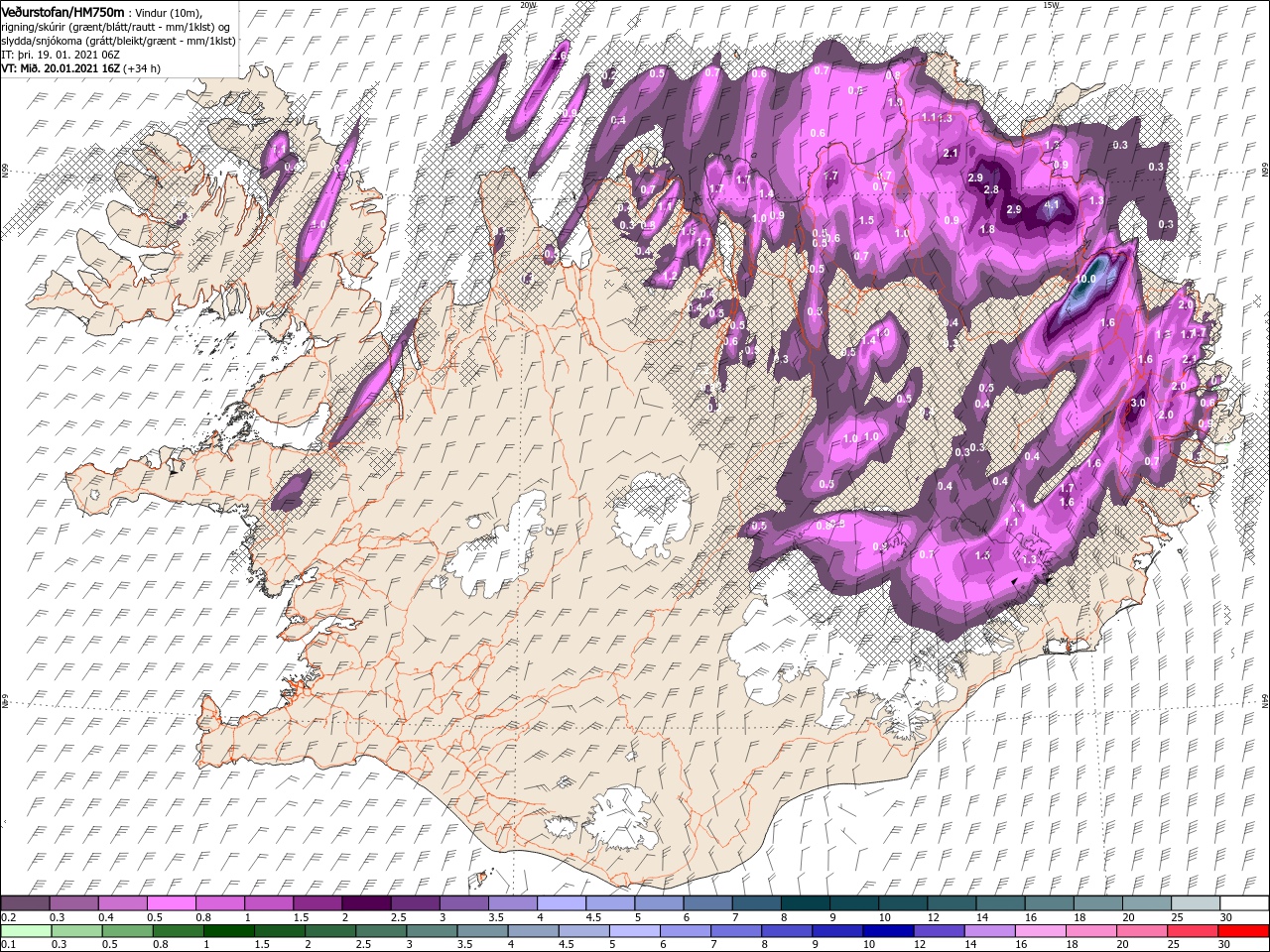Click dark green swatch between 1 and 1.5, lower legend
Screen dimensions: 1270x952
[x=228, y=931]
